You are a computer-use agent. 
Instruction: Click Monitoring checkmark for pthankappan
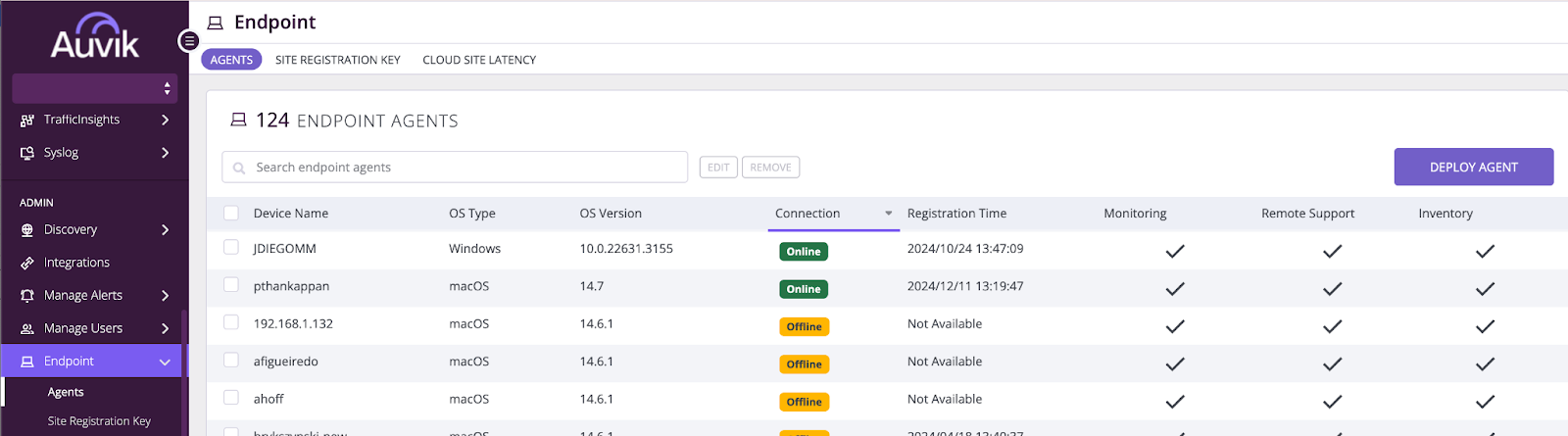tap(1175, 288)
